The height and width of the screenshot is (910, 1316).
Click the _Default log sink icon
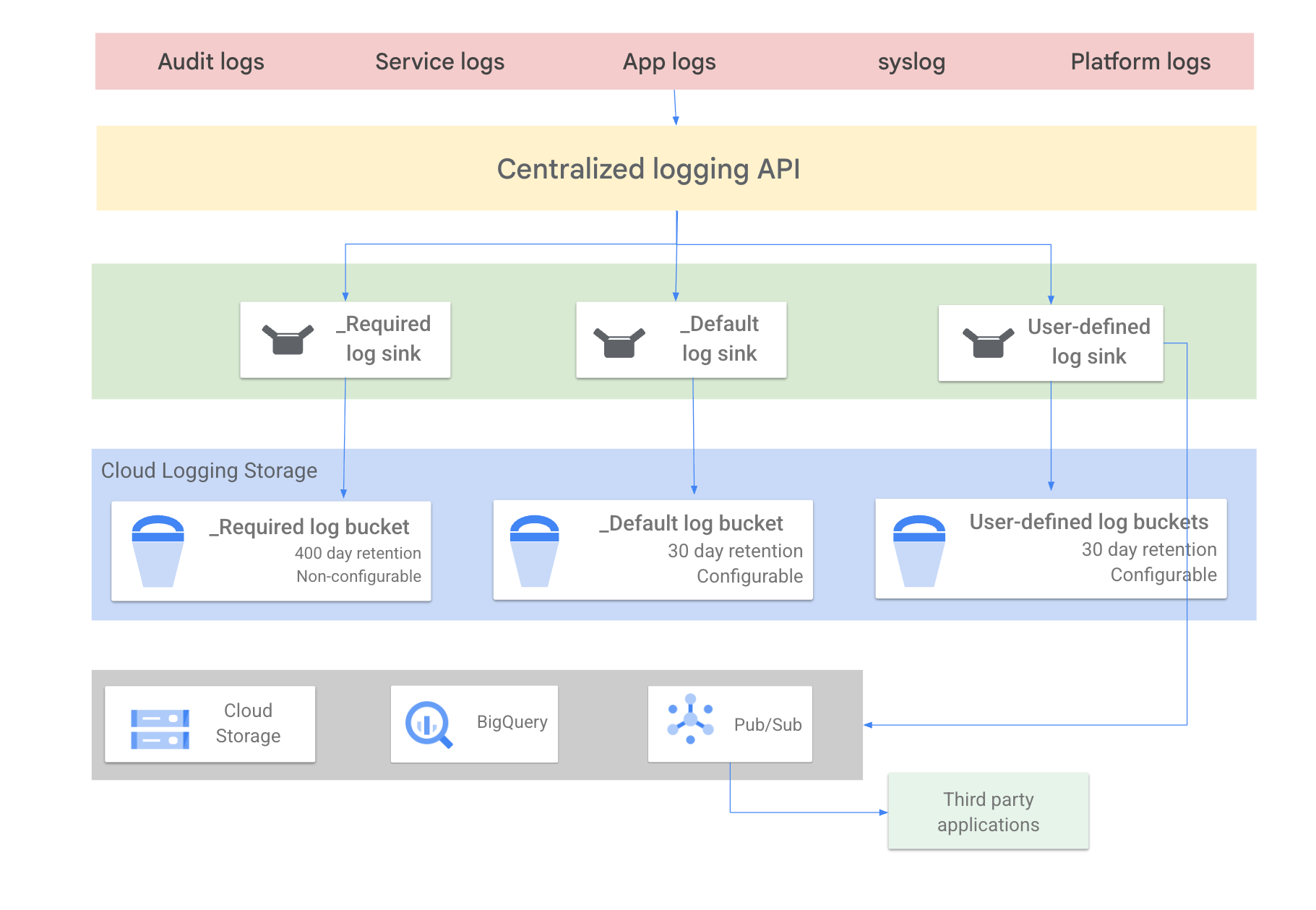click(x=619, y=343)
